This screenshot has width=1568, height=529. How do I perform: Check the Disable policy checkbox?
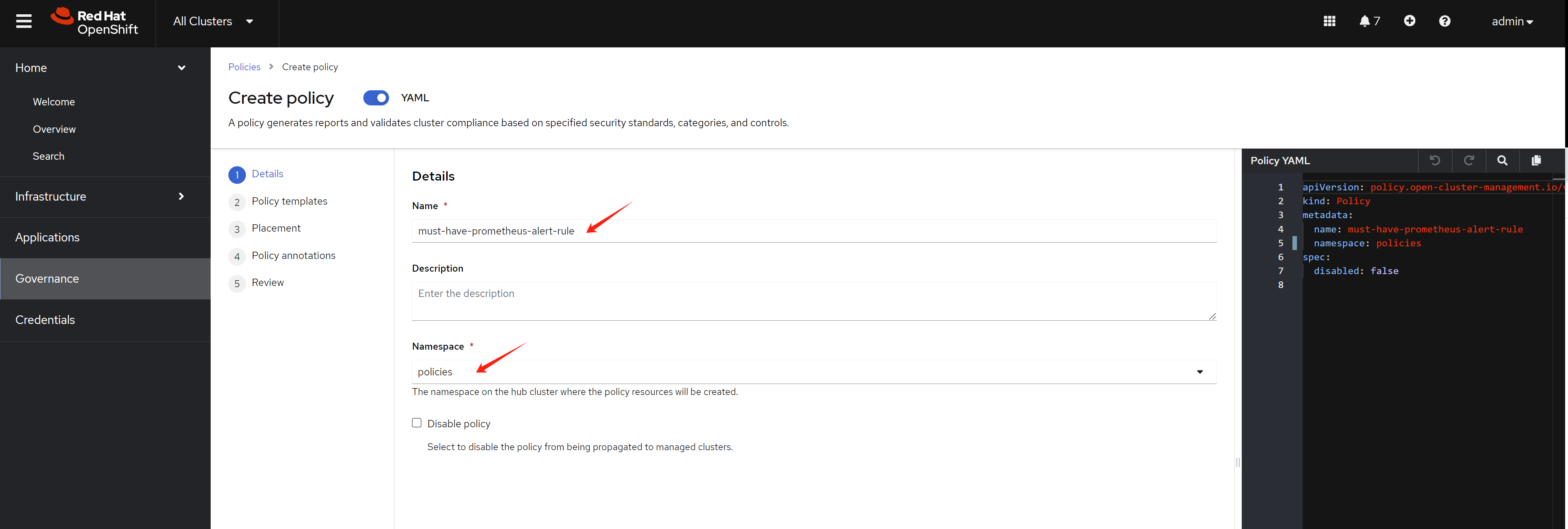coord(417,423)
